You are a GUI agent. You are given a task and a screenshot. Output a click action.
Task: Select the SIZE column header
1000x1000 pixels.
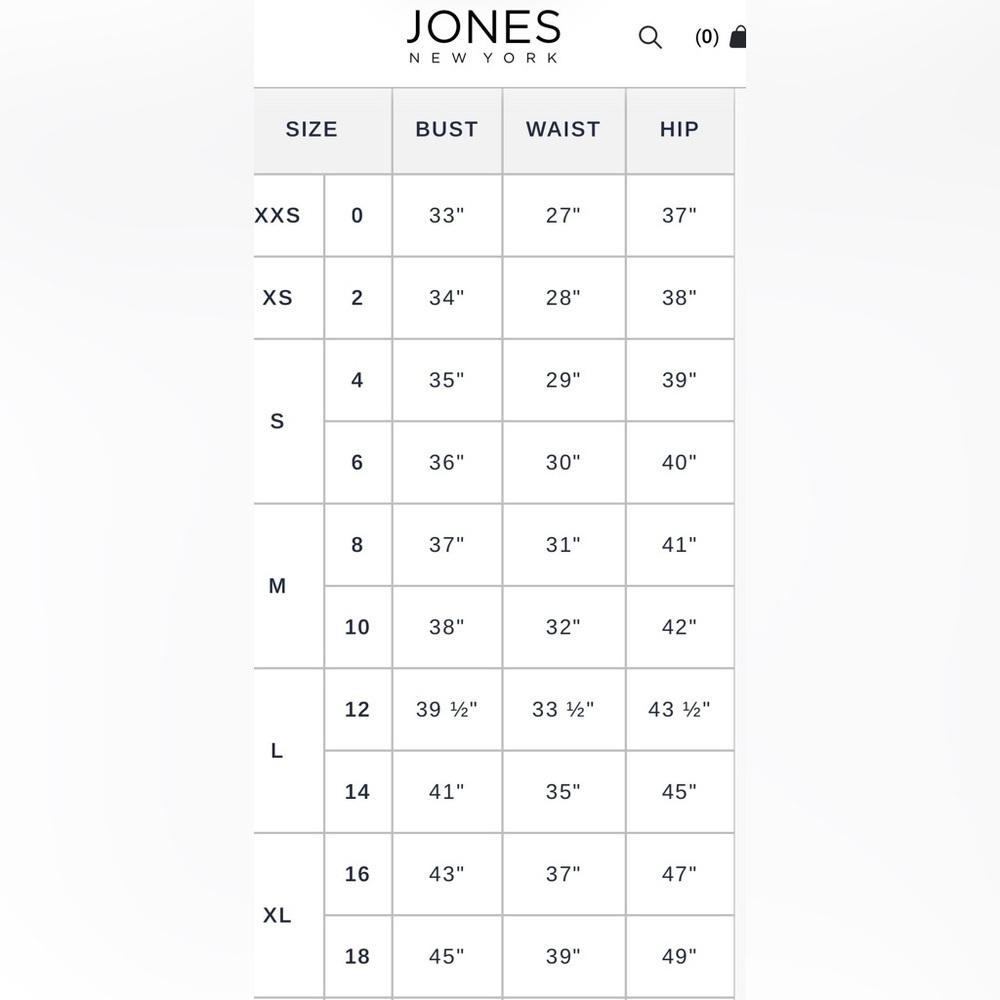pos(311,129)
